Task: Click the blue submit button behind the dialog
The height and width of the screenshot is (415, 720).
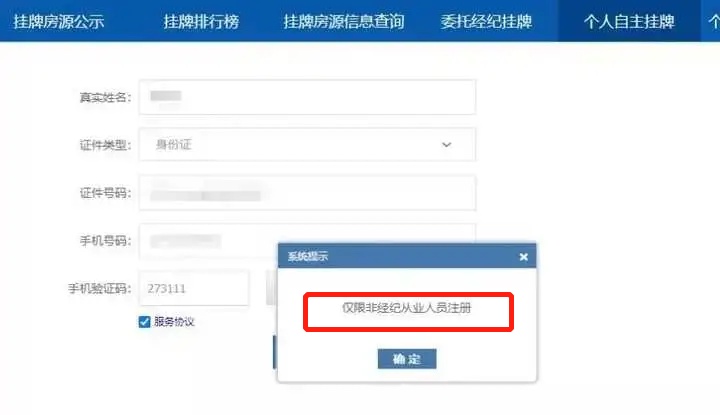Action: [275, 352]
